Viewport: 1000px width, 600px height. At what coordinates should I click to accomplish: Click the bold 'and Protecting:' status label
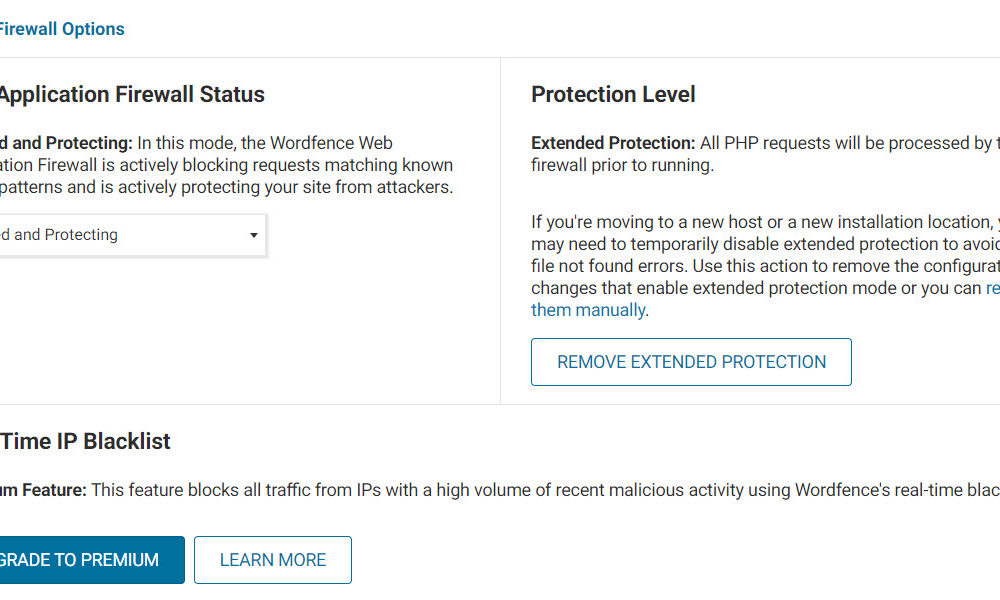(66, 143)
